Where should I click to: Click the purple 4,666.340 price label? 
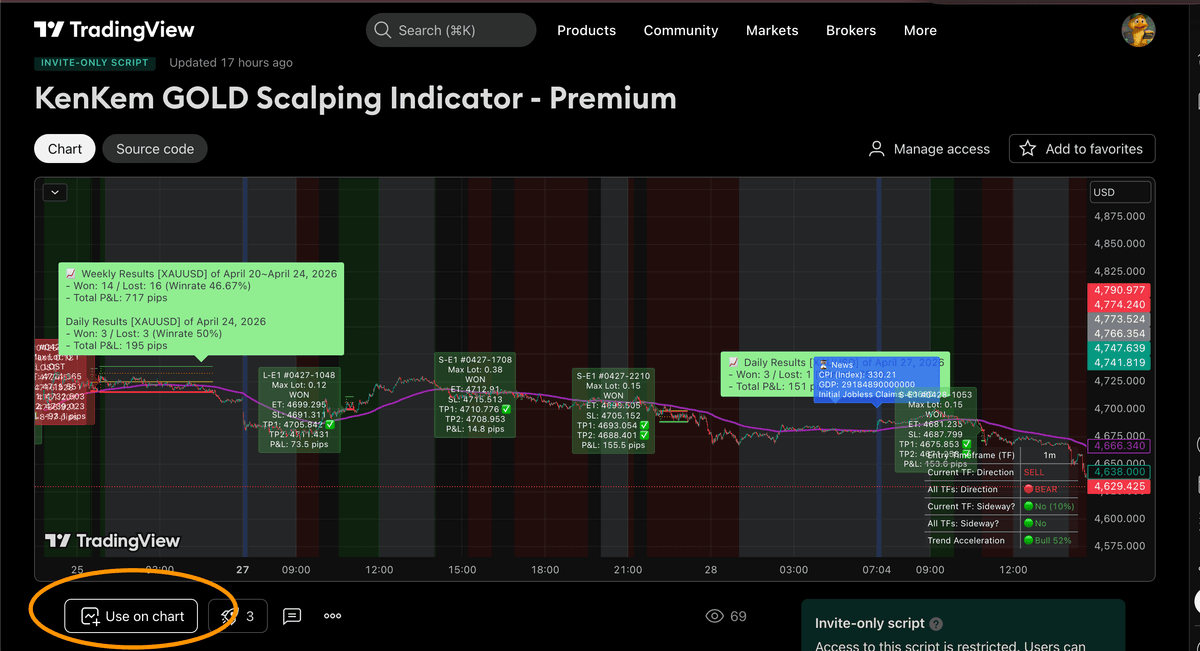click(1119, 446)
